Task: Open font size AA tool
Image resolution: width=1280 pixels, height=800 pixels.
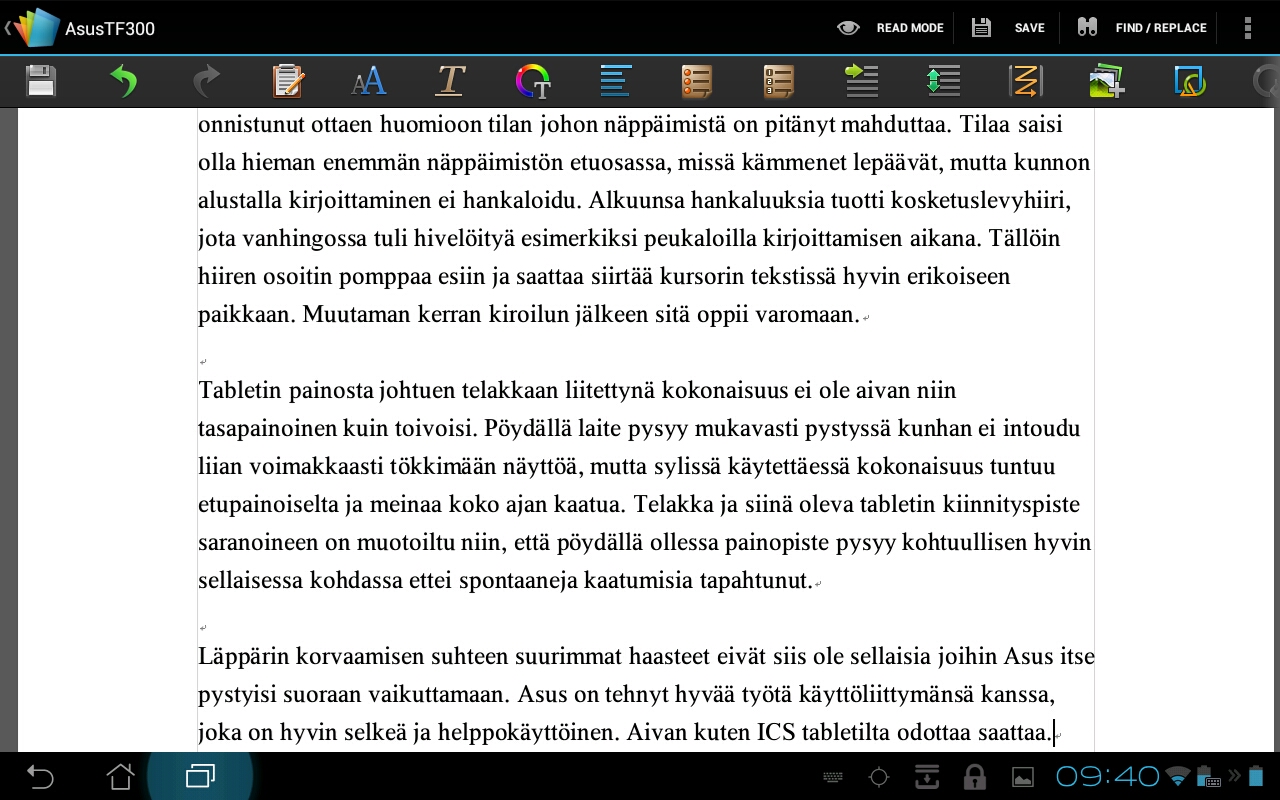Action: coord(369,81)
